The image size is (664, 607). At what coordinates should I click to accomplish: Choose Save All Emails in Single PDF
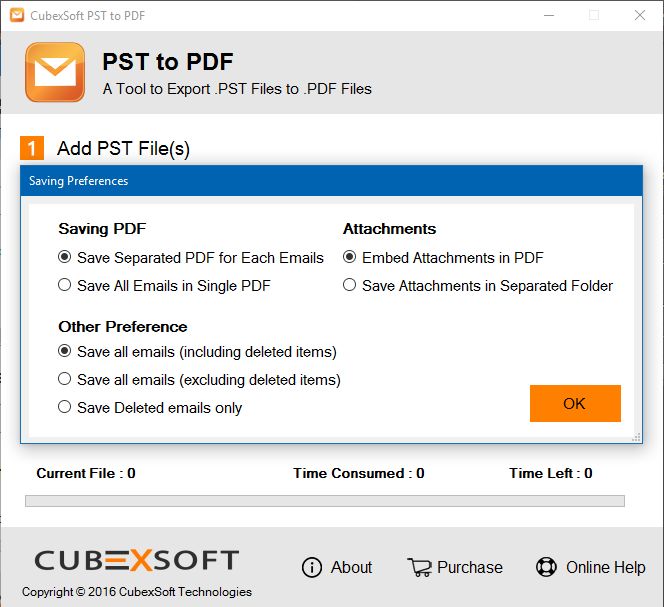pyautogui.click(x=164, y=285)
